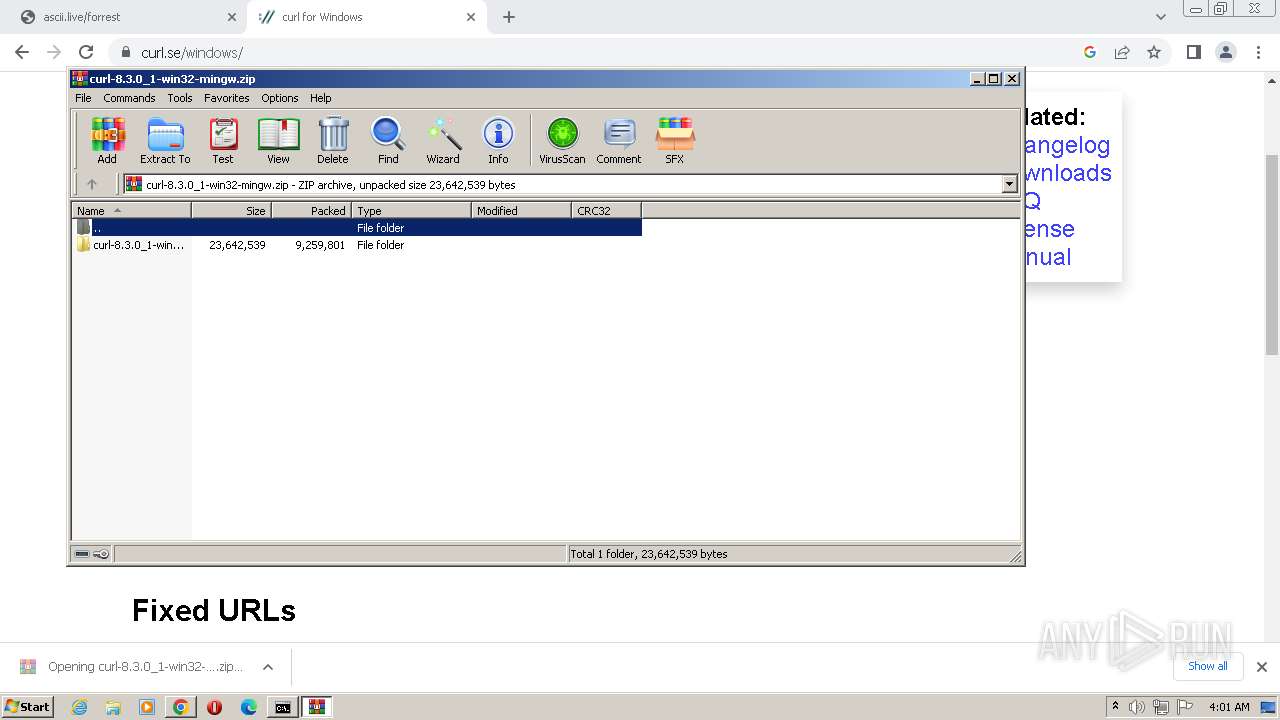Open the Chrome profile avatar
Image resolution: width=1280 pixels, height=720 pixels.
(x=1225, y=52)
